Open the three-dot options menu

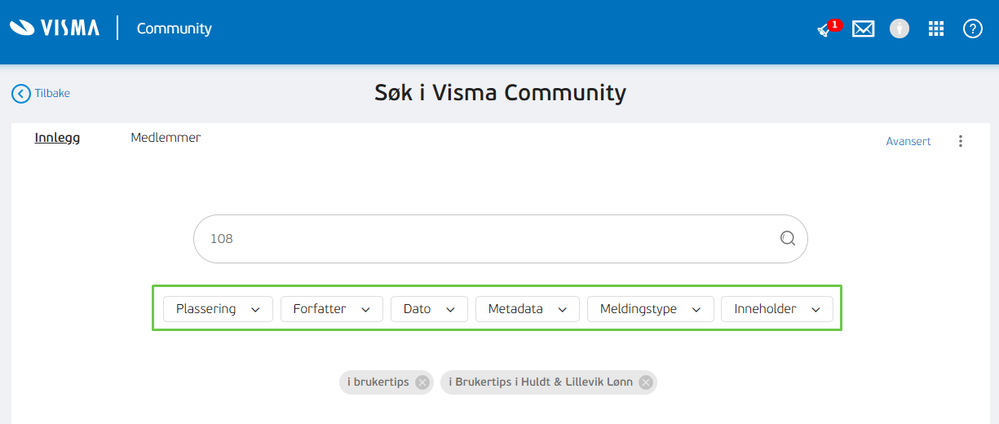click(x=961, y=141)
